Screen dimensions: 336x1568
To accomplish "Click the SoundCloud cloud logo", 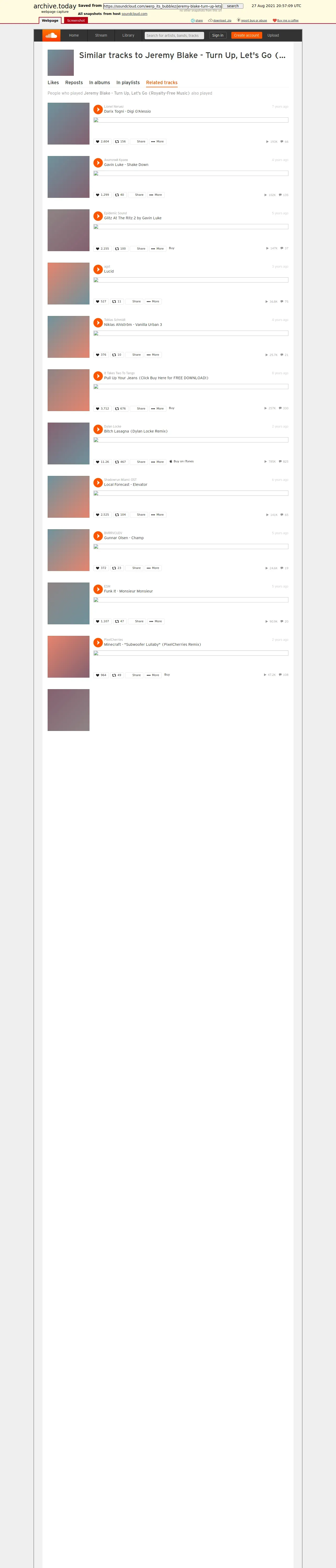I will coord(51,35).
